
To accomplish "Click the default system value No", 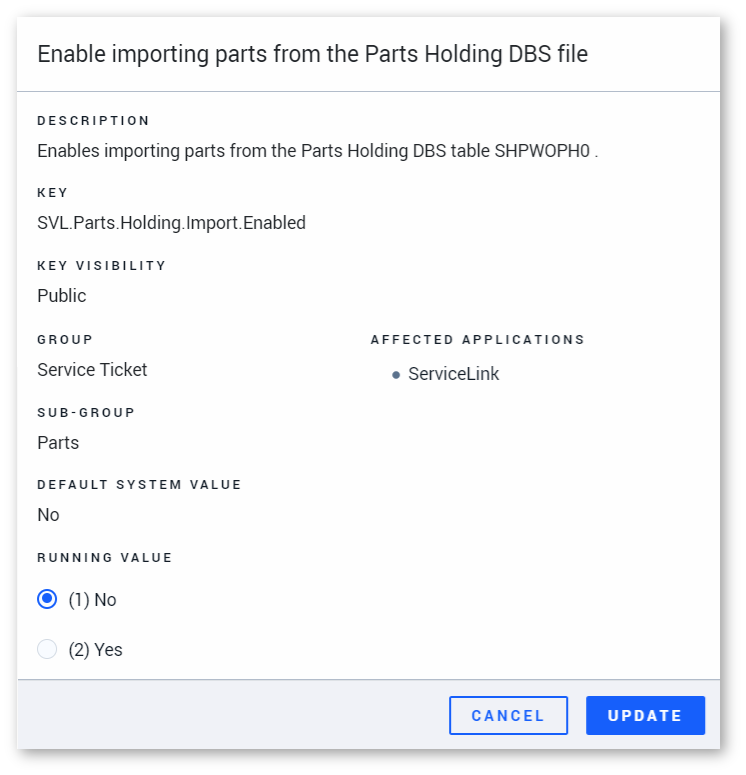I will 48,515.
